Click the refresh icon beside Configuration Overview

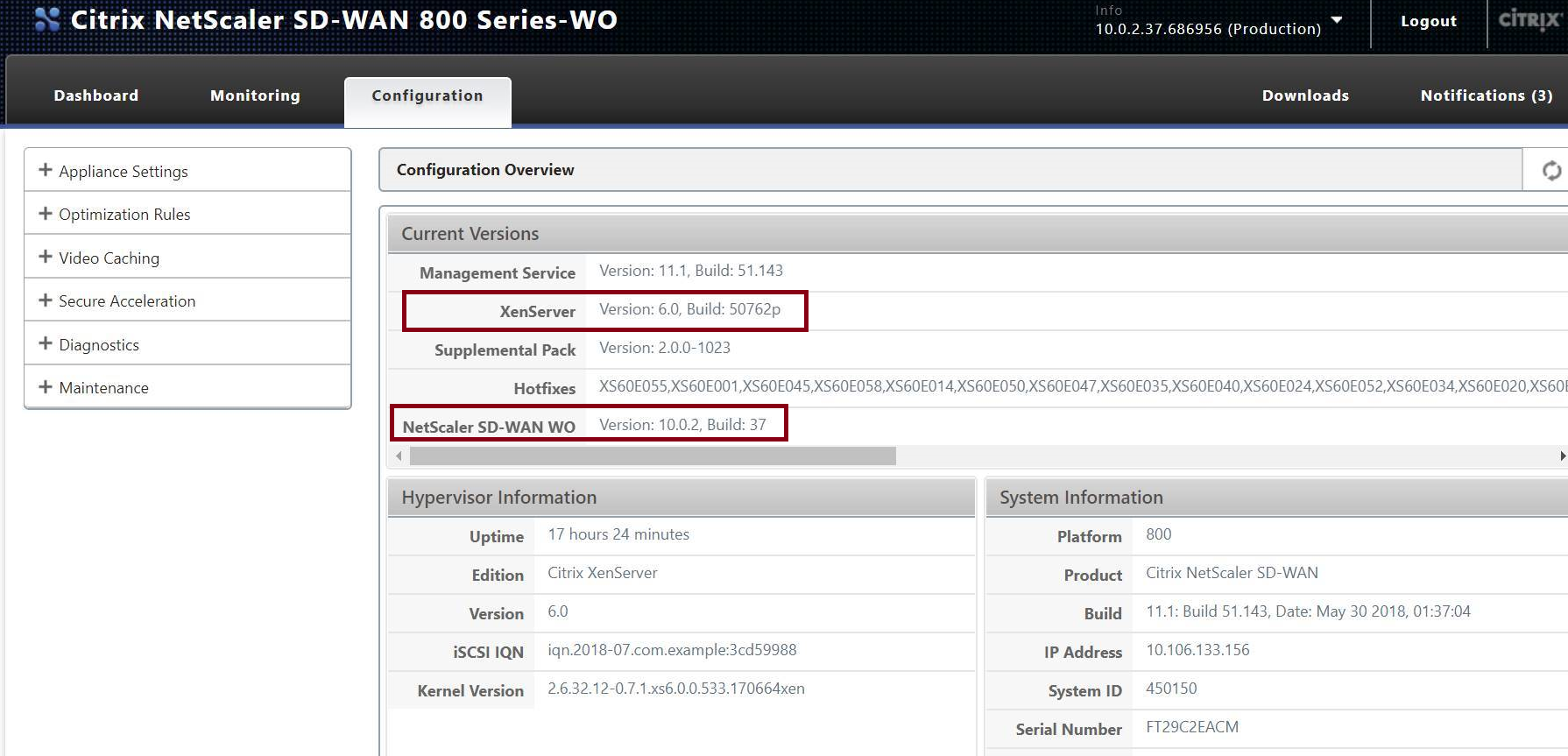pos(1551,170)
